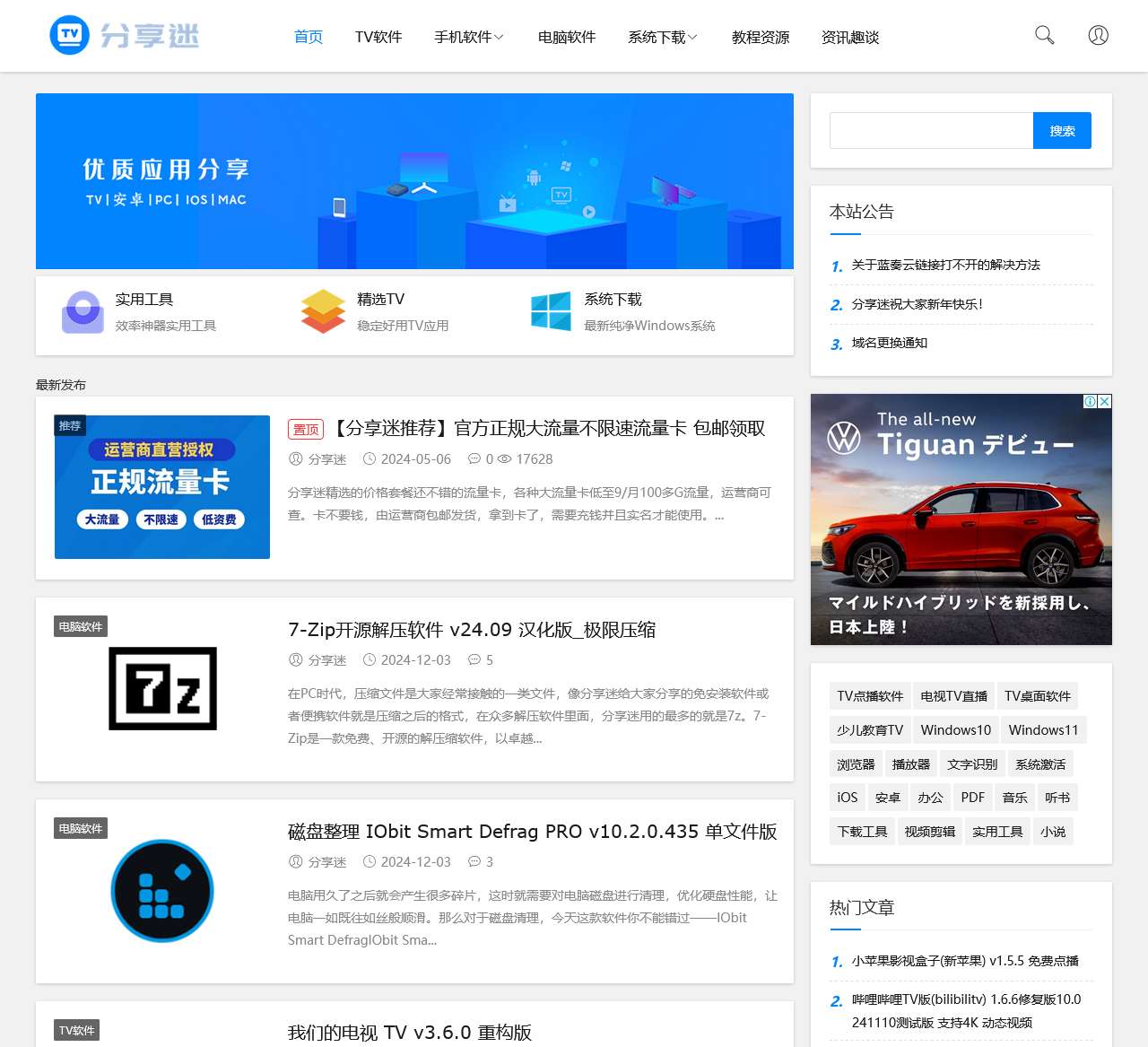
Task: Open the 电脑软件 nav item
Action: [567, 37]
